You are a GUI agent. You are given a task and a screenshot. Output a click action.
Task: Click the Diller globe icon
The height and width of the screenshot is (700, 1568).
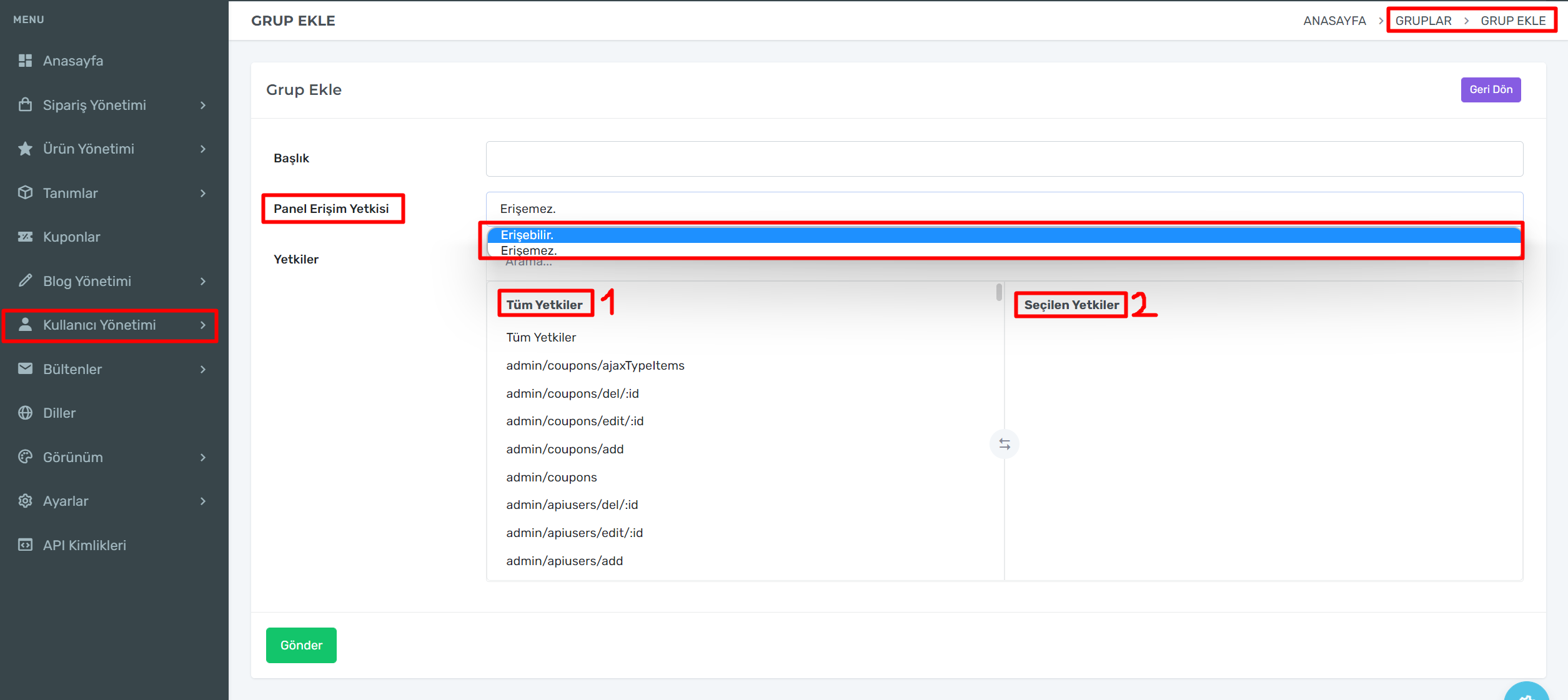25,413
